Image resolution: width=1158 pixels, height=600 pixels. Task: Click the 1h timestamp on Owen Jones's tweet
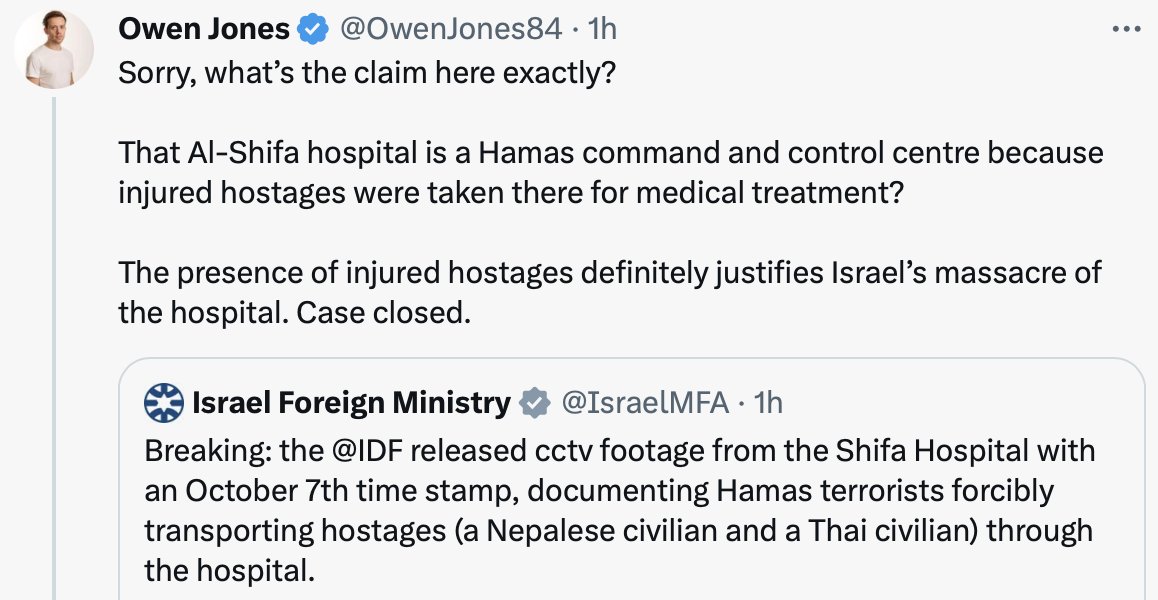[602, 30]
